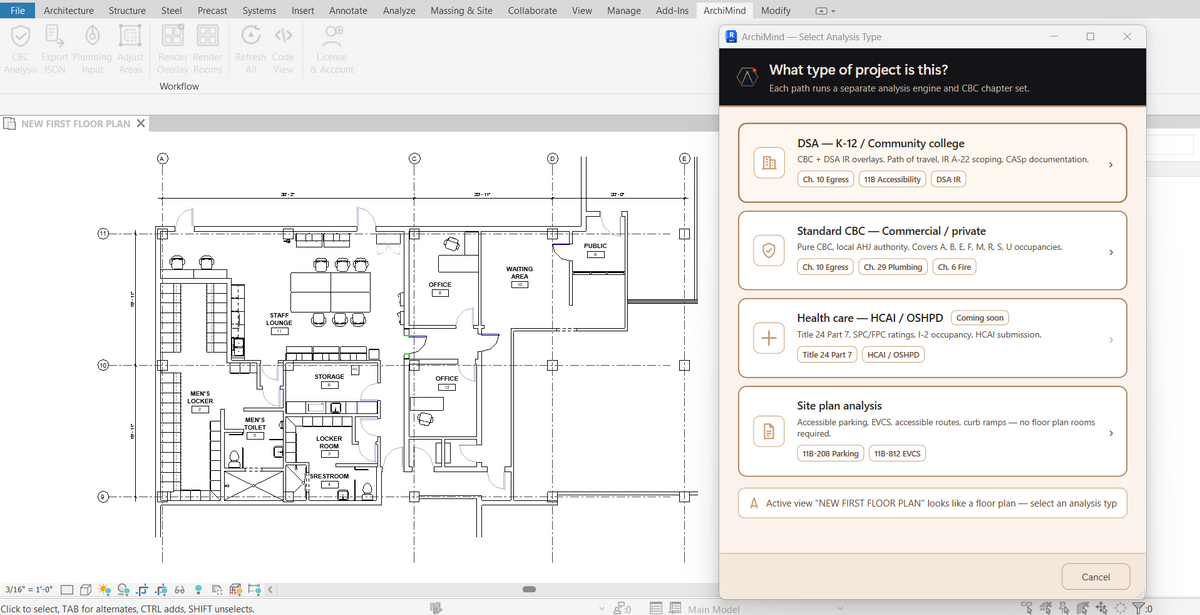Click chevron on DSA K-12 card
Screen dimensions: 1200x615
[x=1111, y=164]
